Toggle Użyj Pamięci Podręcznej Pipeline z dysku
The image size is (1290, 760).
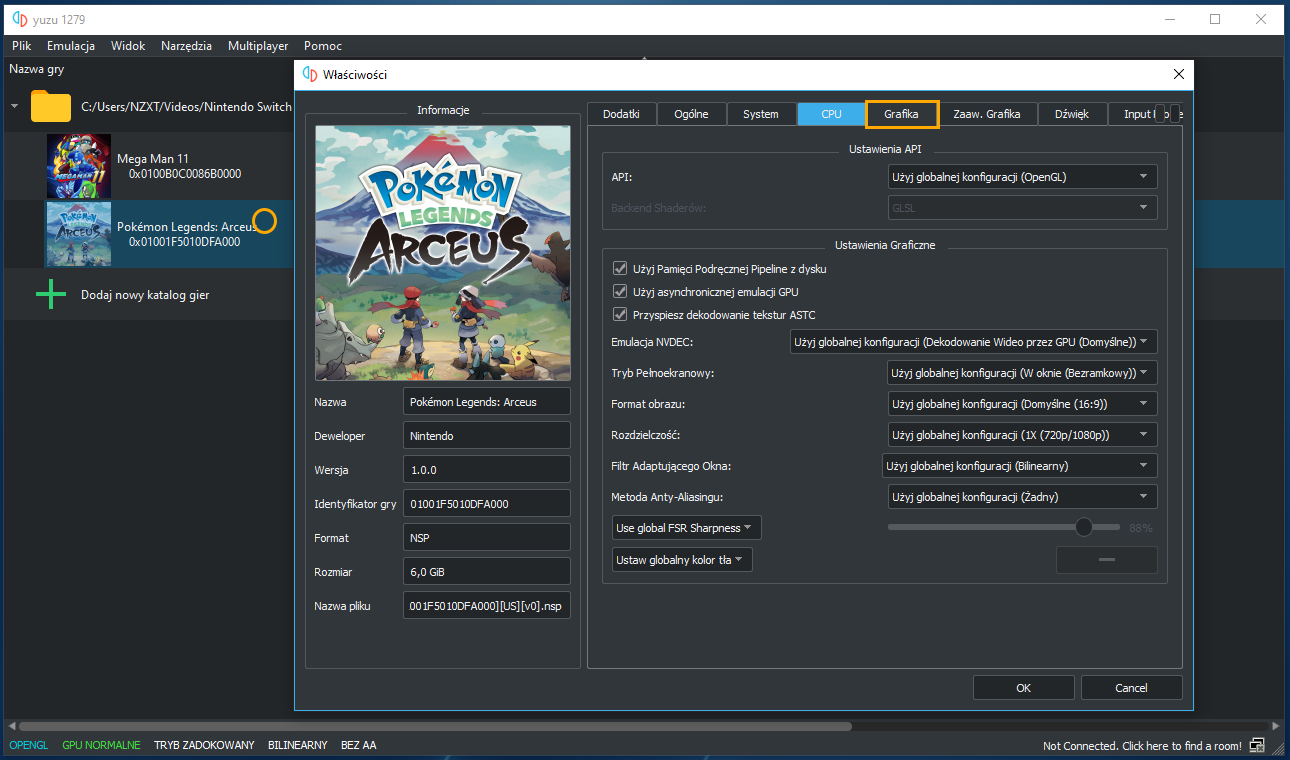620,268
